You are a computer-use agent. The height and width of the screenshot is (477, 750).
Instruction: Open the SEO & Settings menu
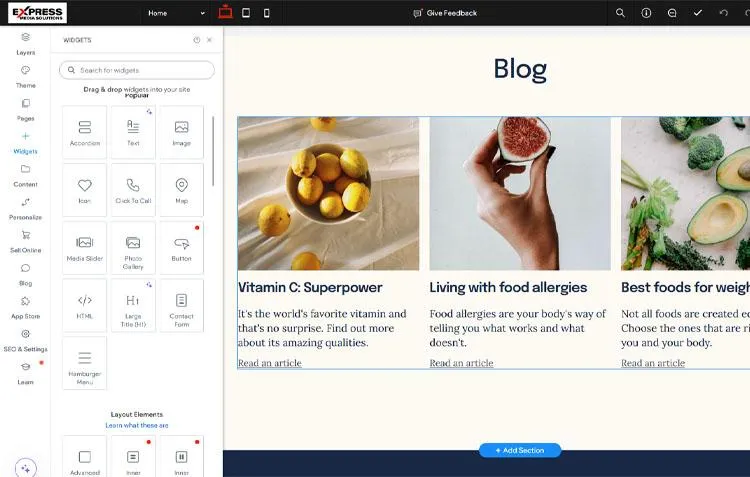point(25,341)
